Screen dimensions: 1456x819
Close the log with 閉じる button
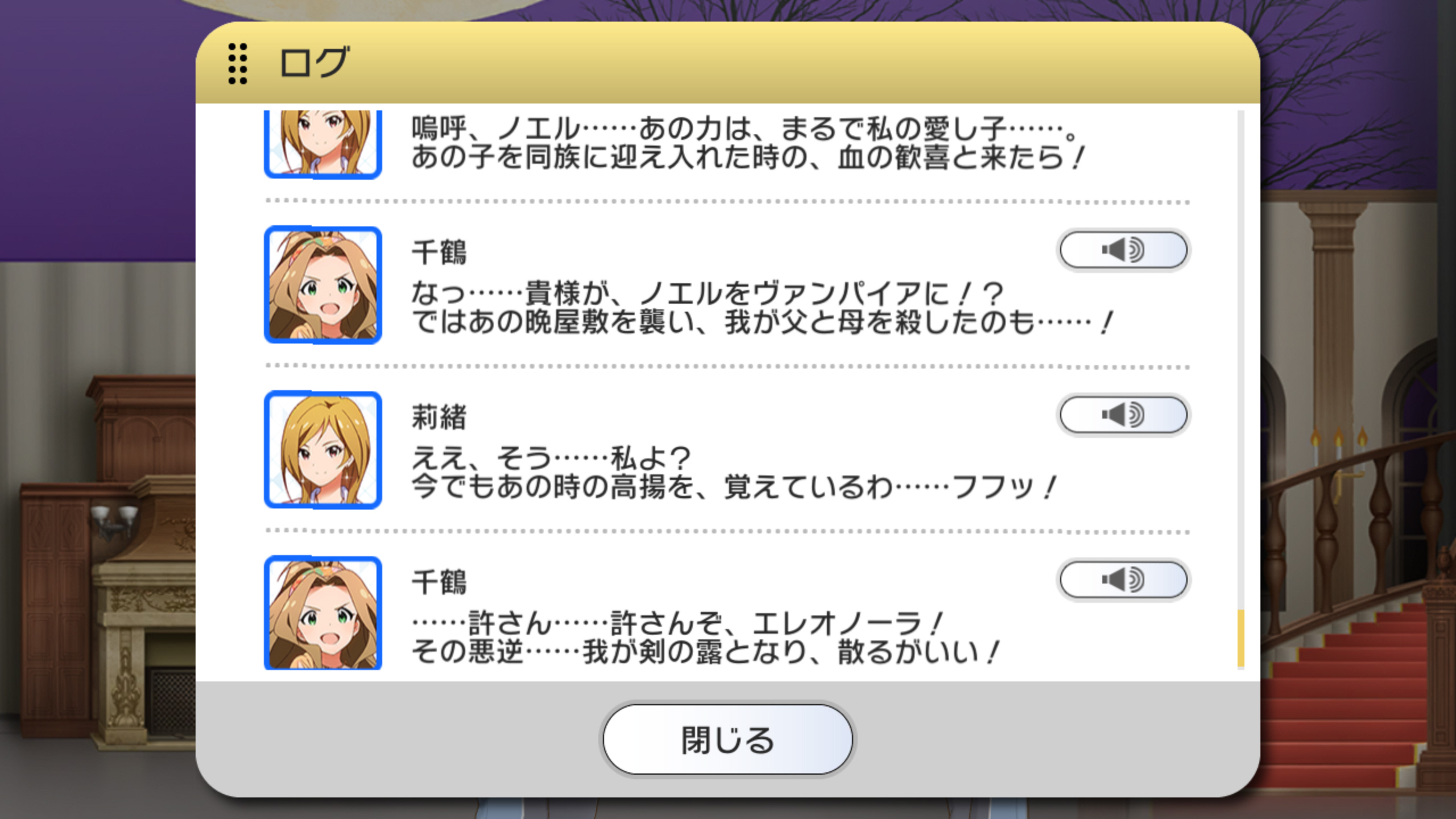(727, 739)
